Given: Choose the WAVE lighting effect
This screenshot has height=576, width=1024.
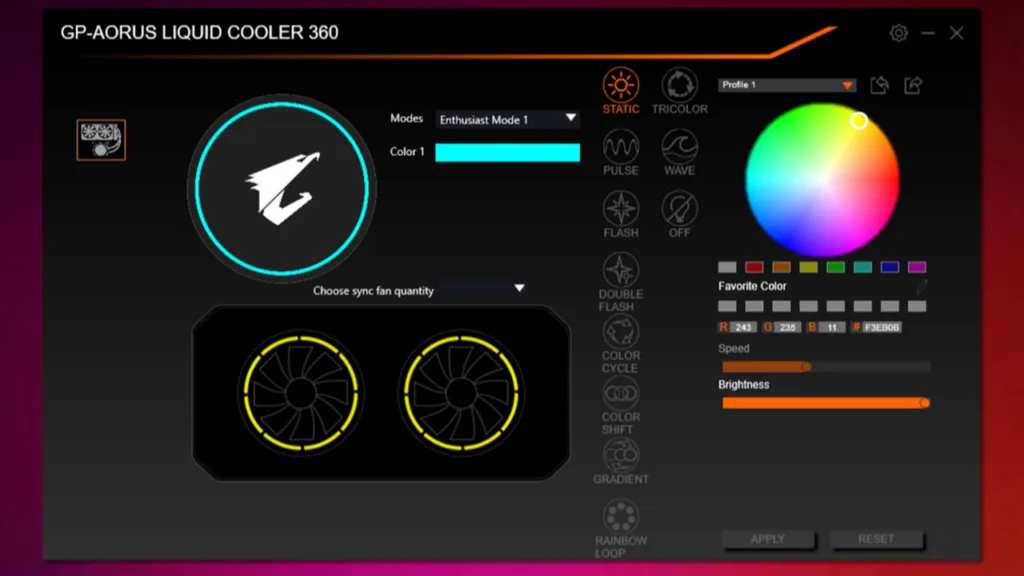Looking at the screenshot, I should (679, 152).
